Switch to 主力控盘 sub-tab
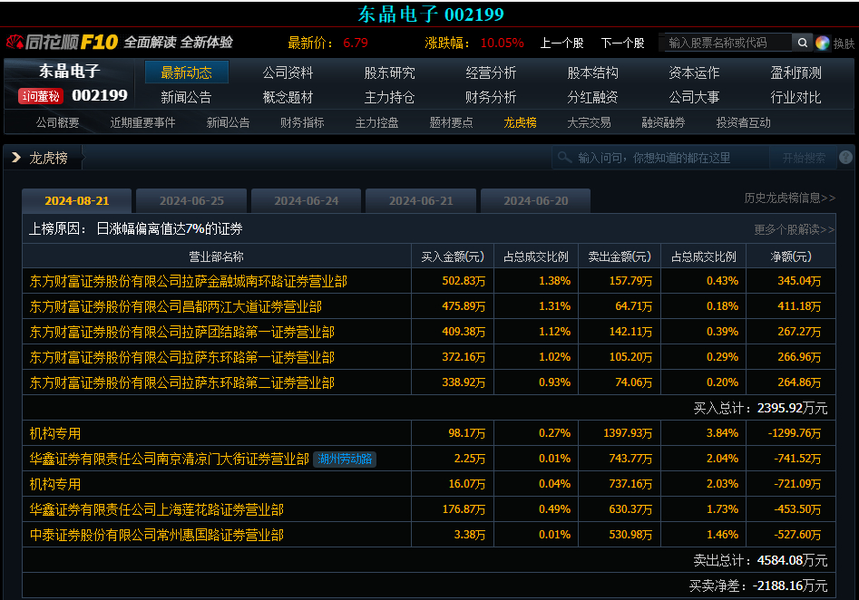Image resolution: width=859 pixels, height=600 pixels. pos(377,123)
